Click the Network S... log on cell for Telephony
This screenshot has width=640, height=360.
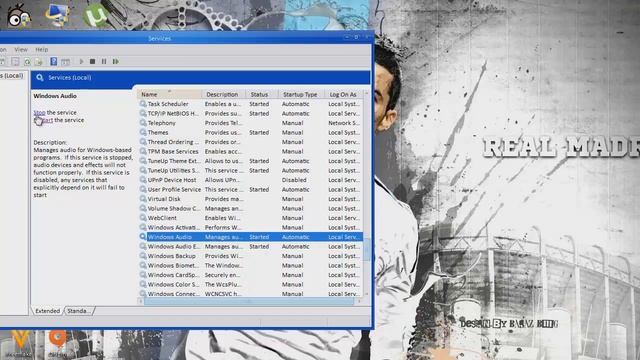(344, 123)
